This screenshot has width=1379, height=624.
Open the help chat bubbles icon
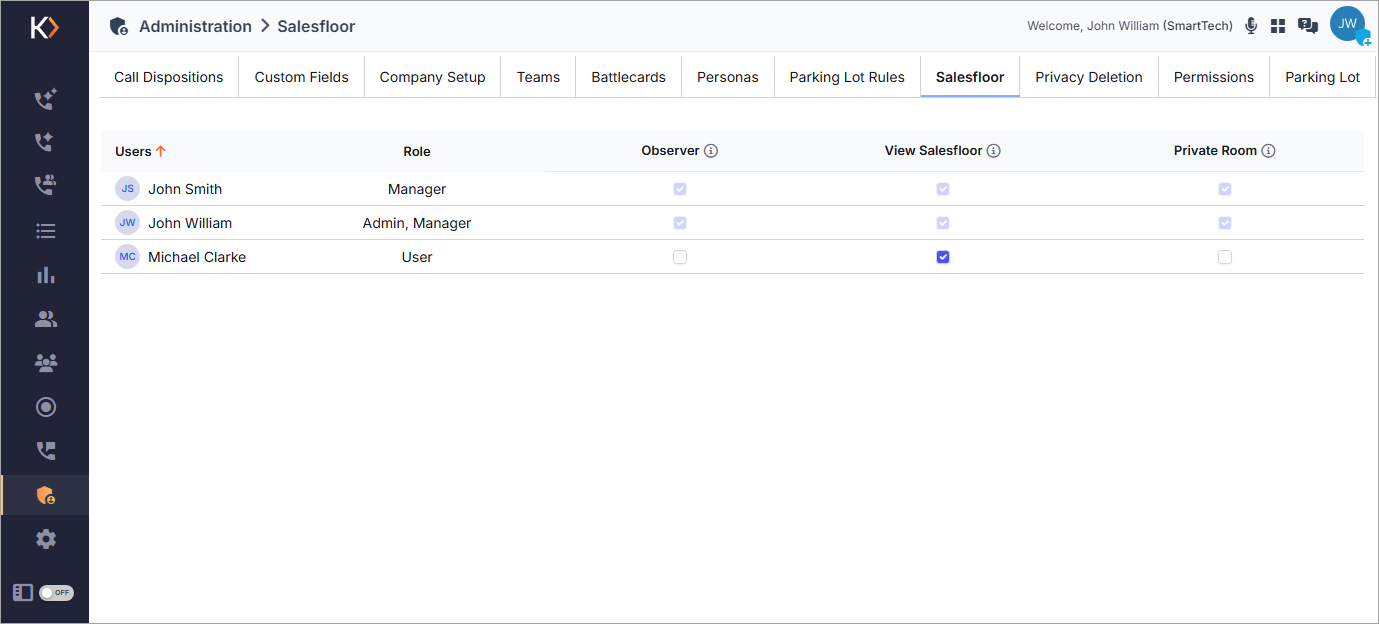click(x=1307, y=26)
